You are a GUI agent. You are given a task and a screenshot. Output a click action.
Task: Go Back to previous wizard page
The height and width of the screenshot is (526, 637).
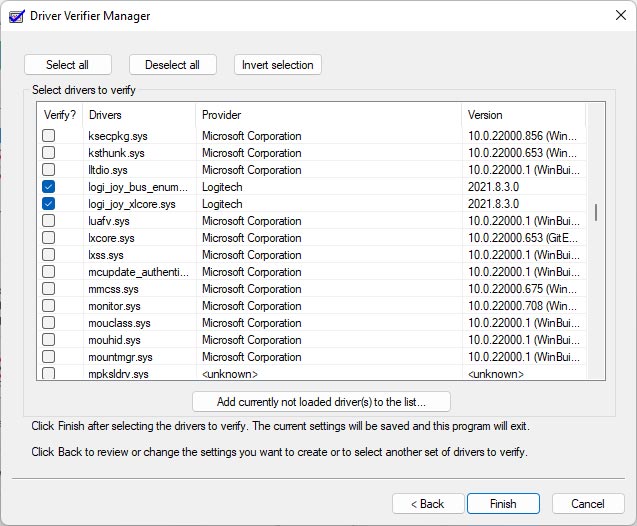[x=428, y=504]
